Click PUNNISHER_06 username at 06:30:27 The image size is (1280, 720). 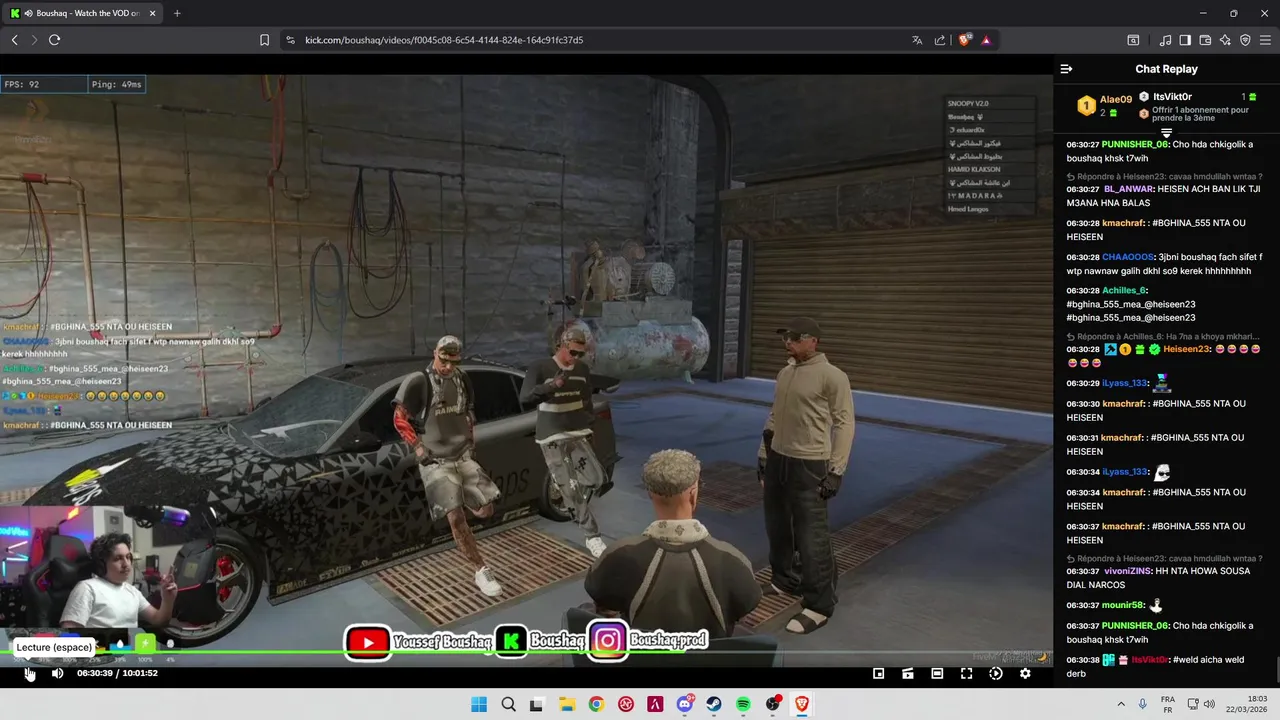pos(1135,144)
